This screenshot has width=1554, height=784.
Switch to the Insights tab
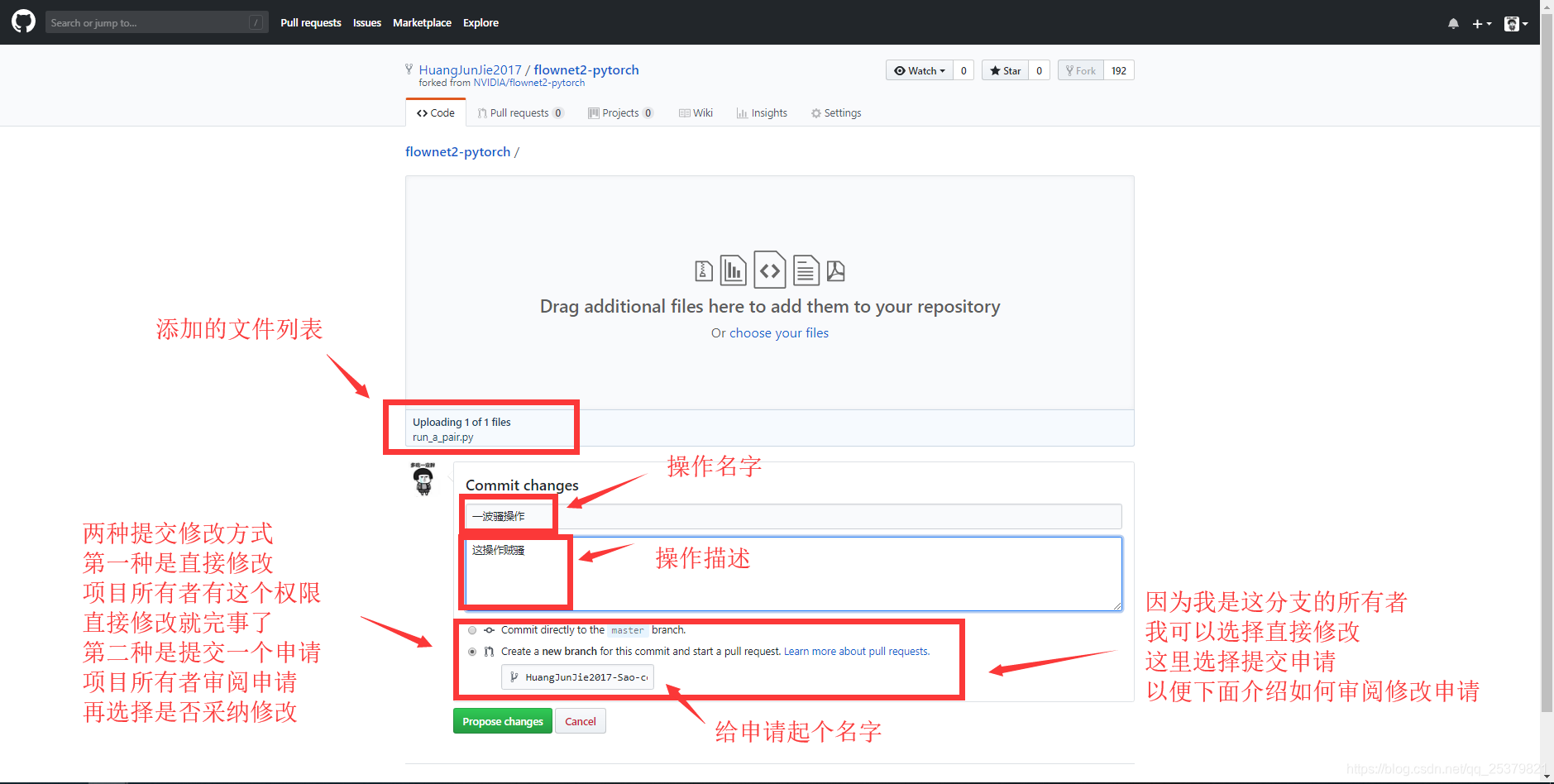point(762,112)
